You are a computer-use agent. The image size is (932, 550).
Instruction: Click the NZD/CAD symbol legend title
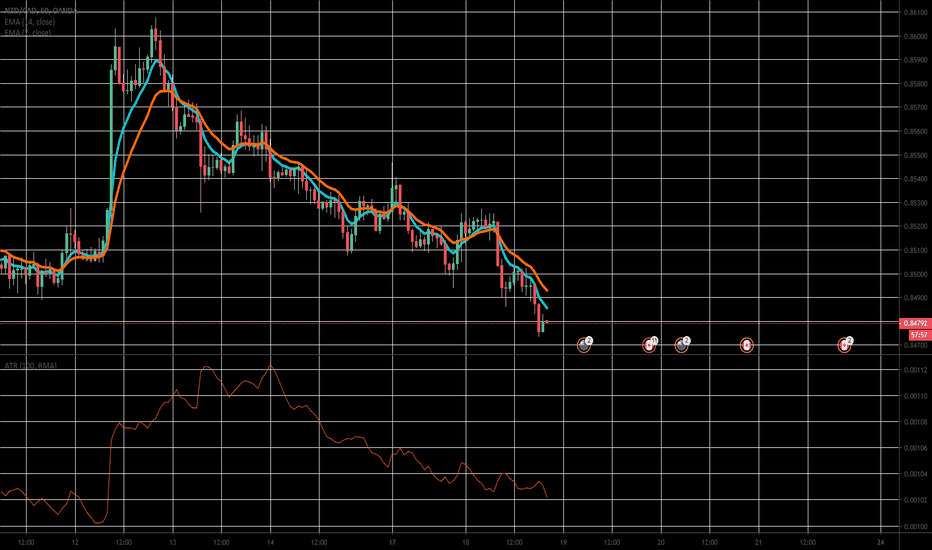40,11
